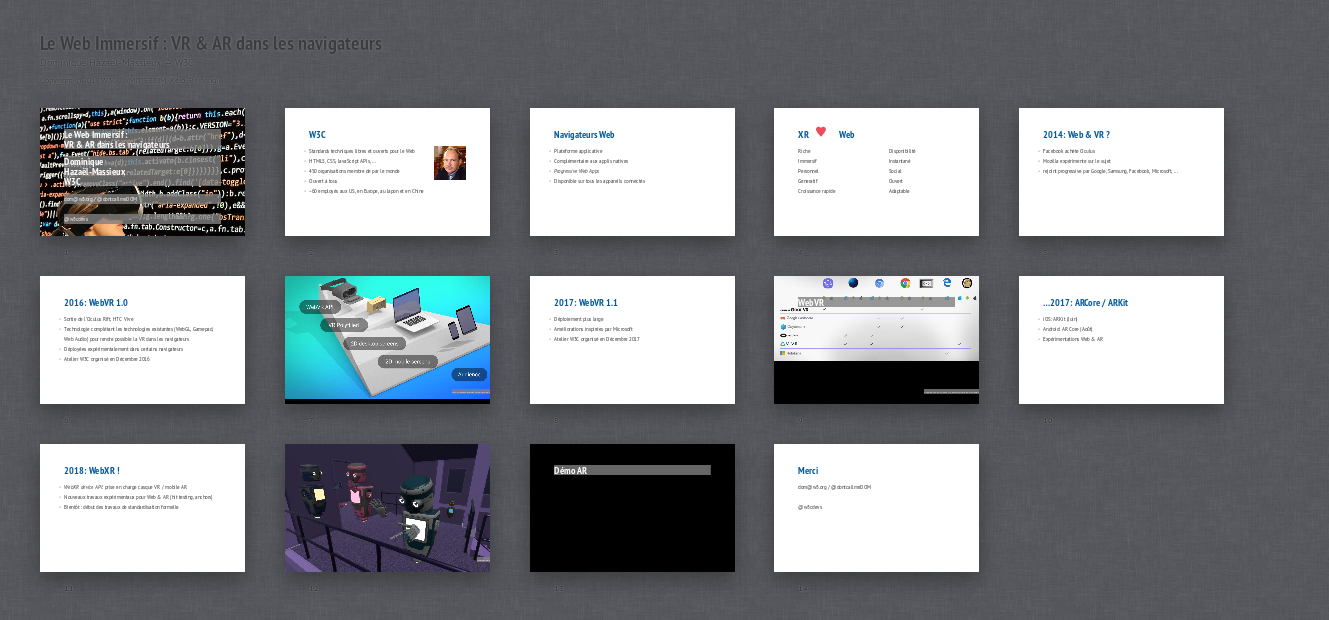Click the Google Chrome icon in WebVR table
Viewport: 1329px width, 620px height.
pos(905,284)
